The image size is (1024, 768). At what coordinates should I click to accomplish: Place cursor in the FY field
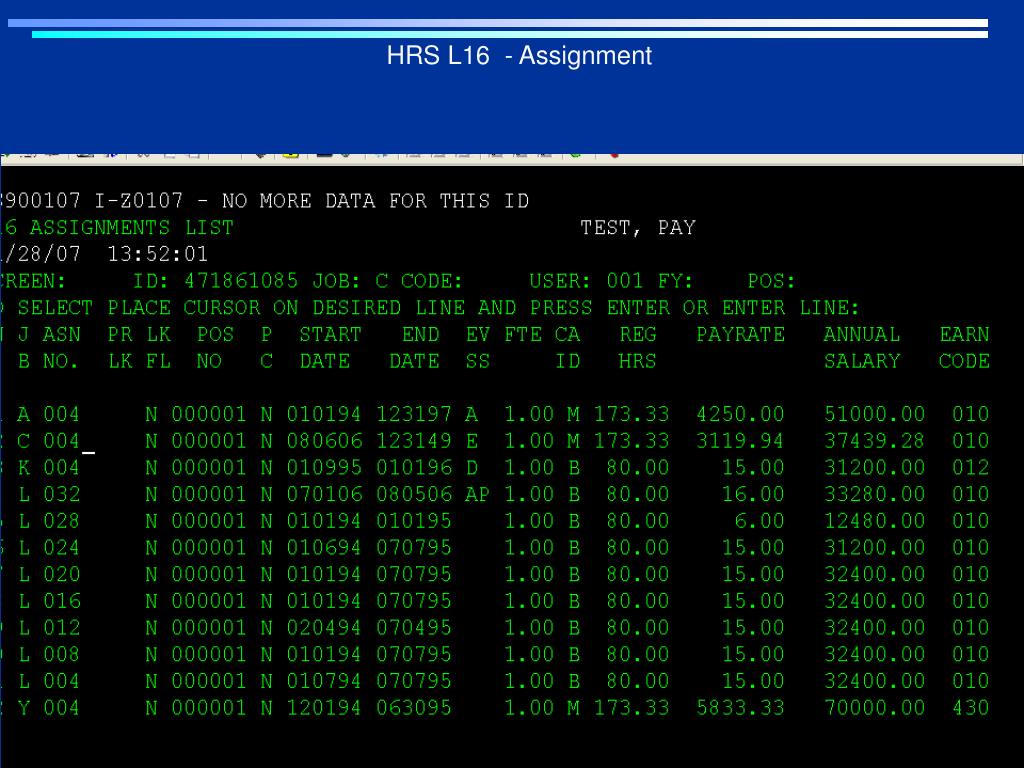click(x=718, y=281)
